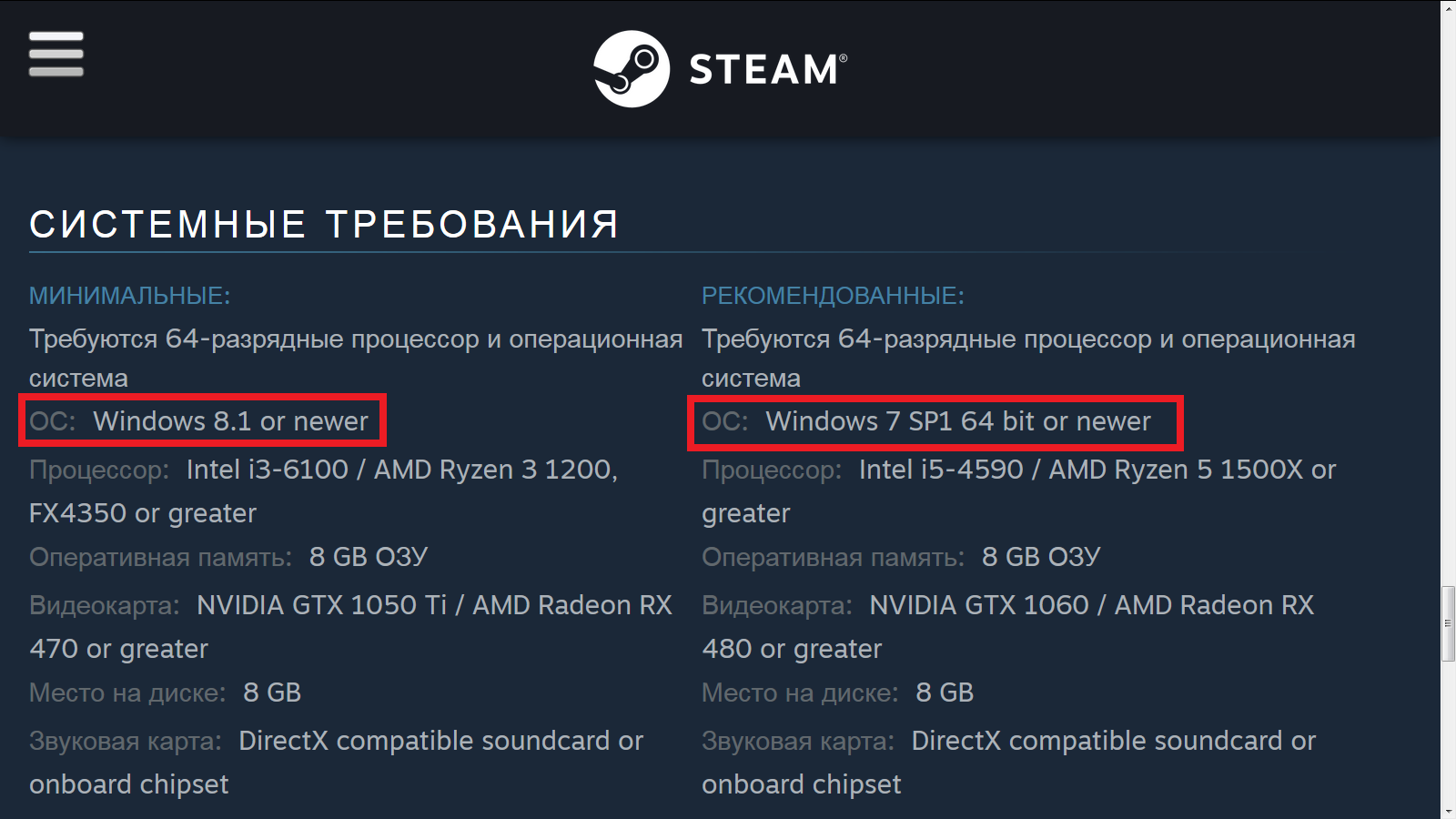Click recommended Звуковая карта label
The width and height of the screenshot is (1456, 819).
798,742
